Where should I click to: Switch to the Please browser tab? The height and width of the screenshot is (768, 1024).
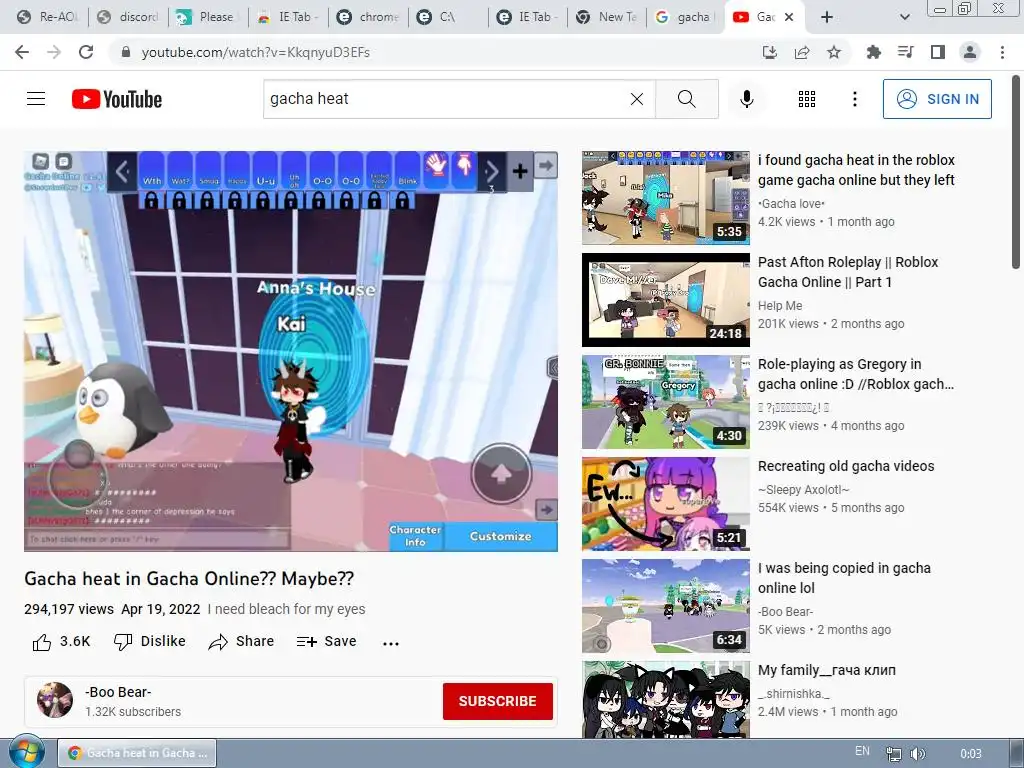pyautogui.click(x=208, y=17)
